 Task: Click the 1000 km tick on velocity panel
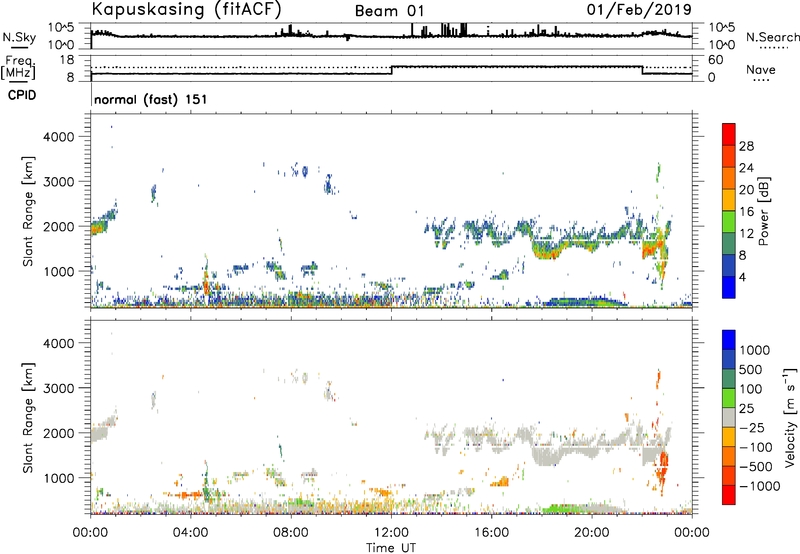tap(58, 478)
